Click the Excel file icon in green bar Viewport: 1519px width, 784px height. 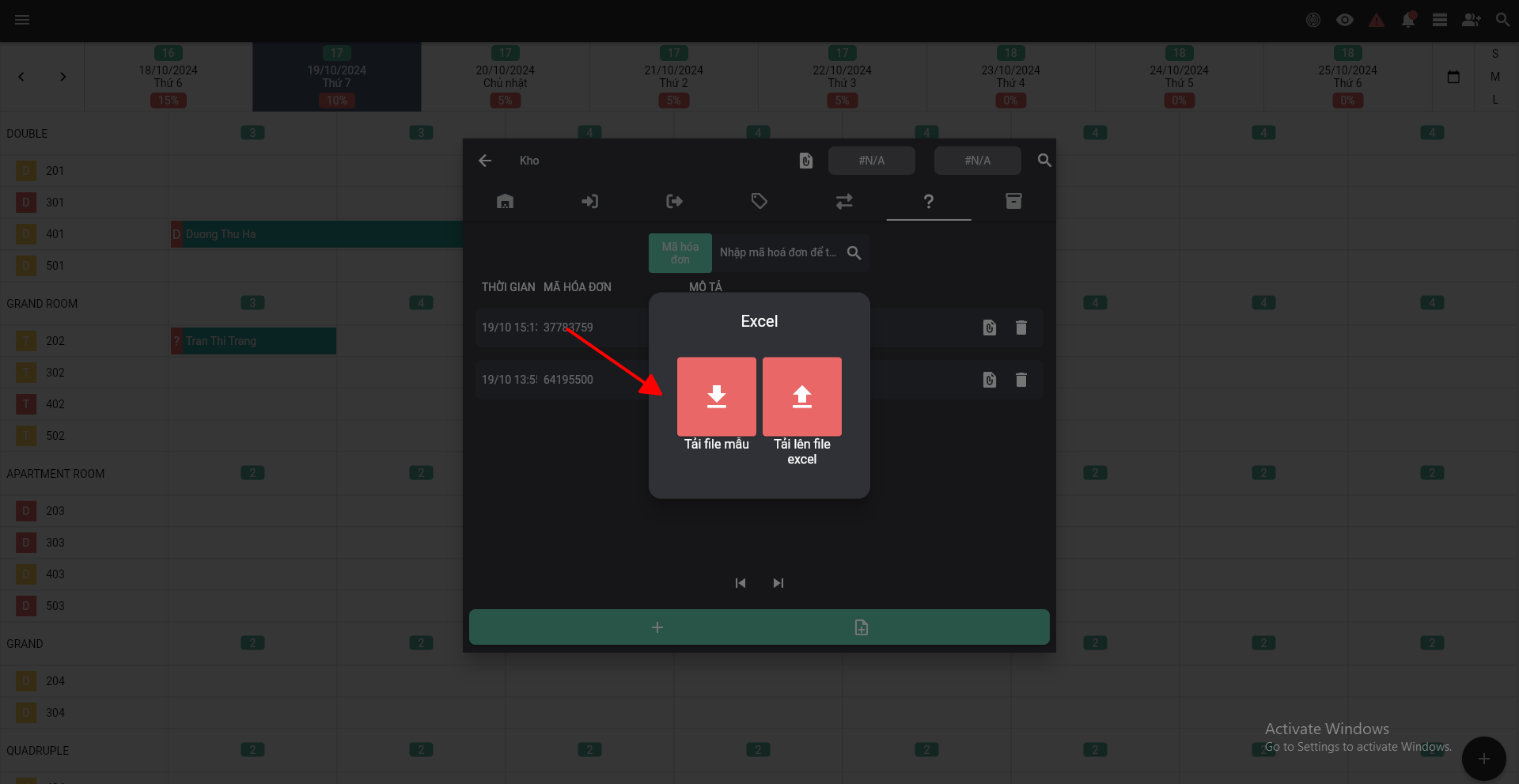(862, 627)
